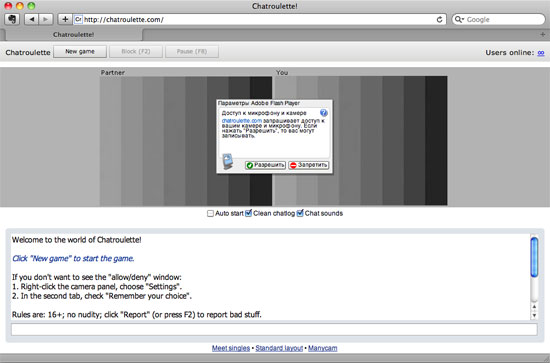Click the chat message input field
550x363 pixels.
[274, 329]
